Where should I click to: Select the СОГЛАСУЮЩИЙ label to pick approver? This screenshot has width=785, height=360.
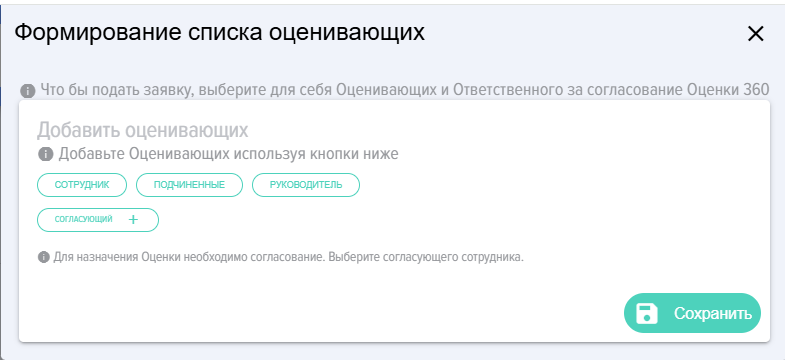(x=84, y=219)
